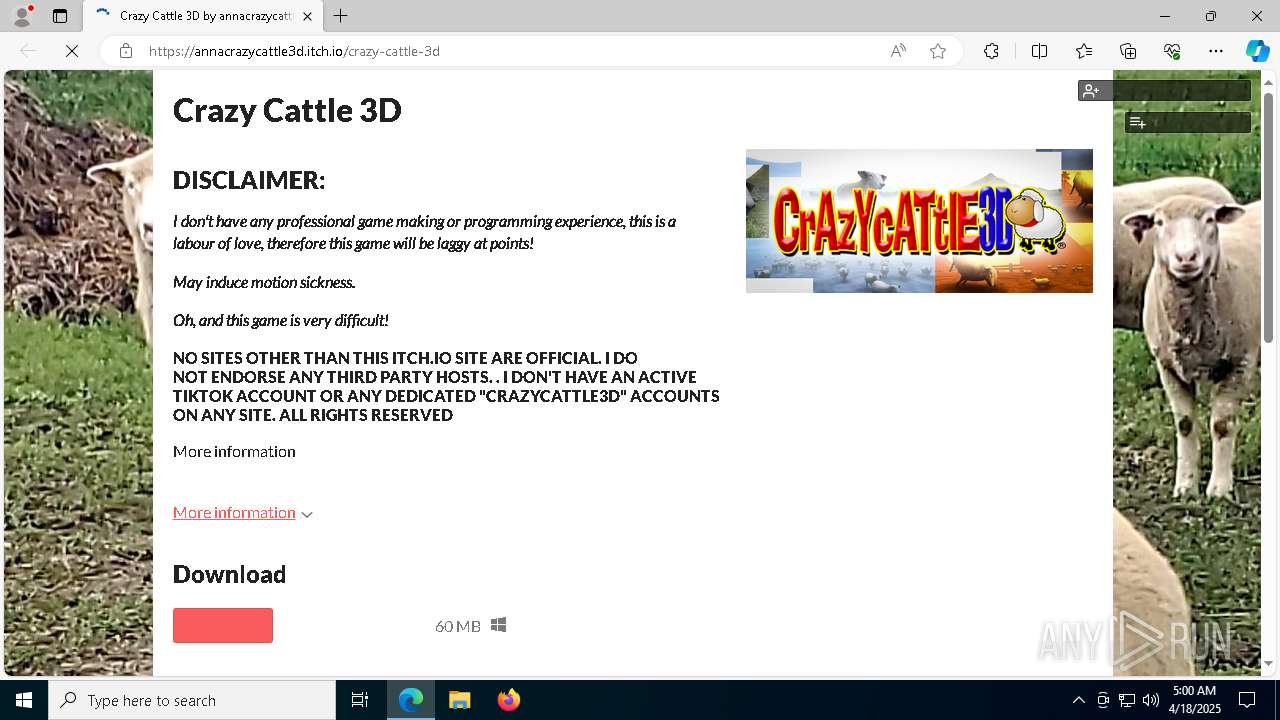
Task: Open a new tab with the plus button
Action: pyautogui.click(x=341, y=16)
